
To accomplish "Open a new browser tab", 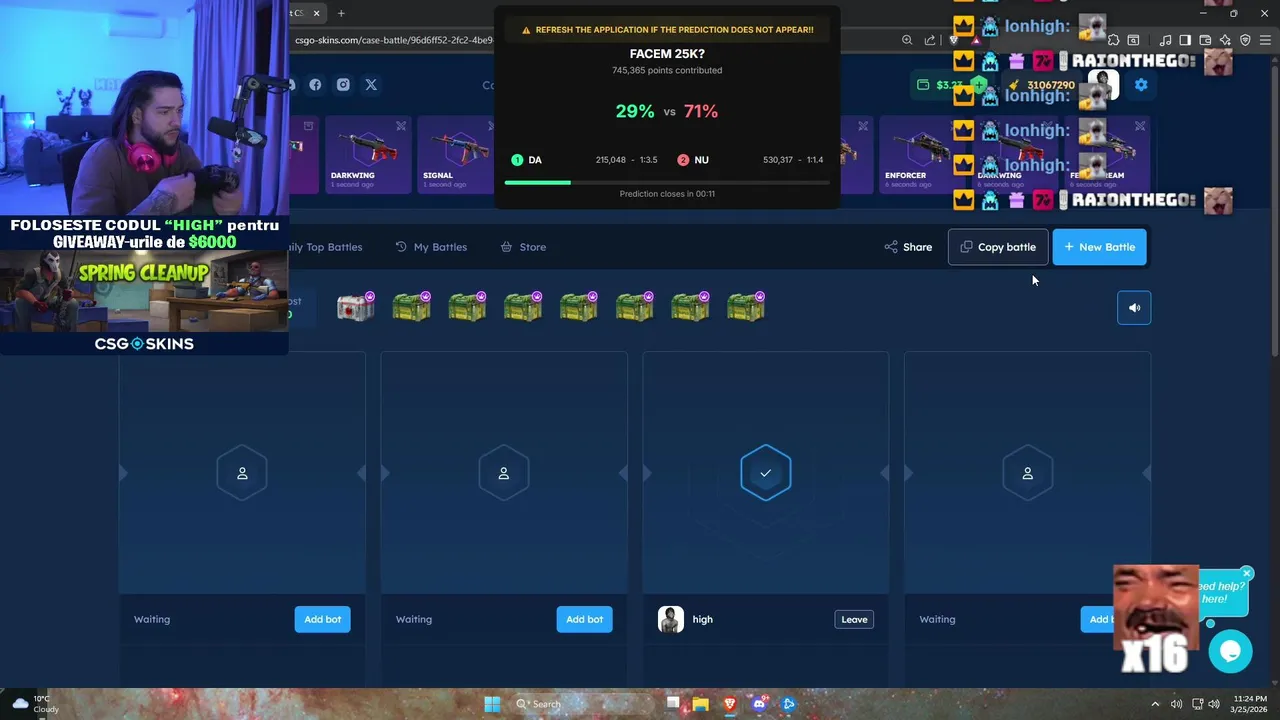I will click(341, 13).
